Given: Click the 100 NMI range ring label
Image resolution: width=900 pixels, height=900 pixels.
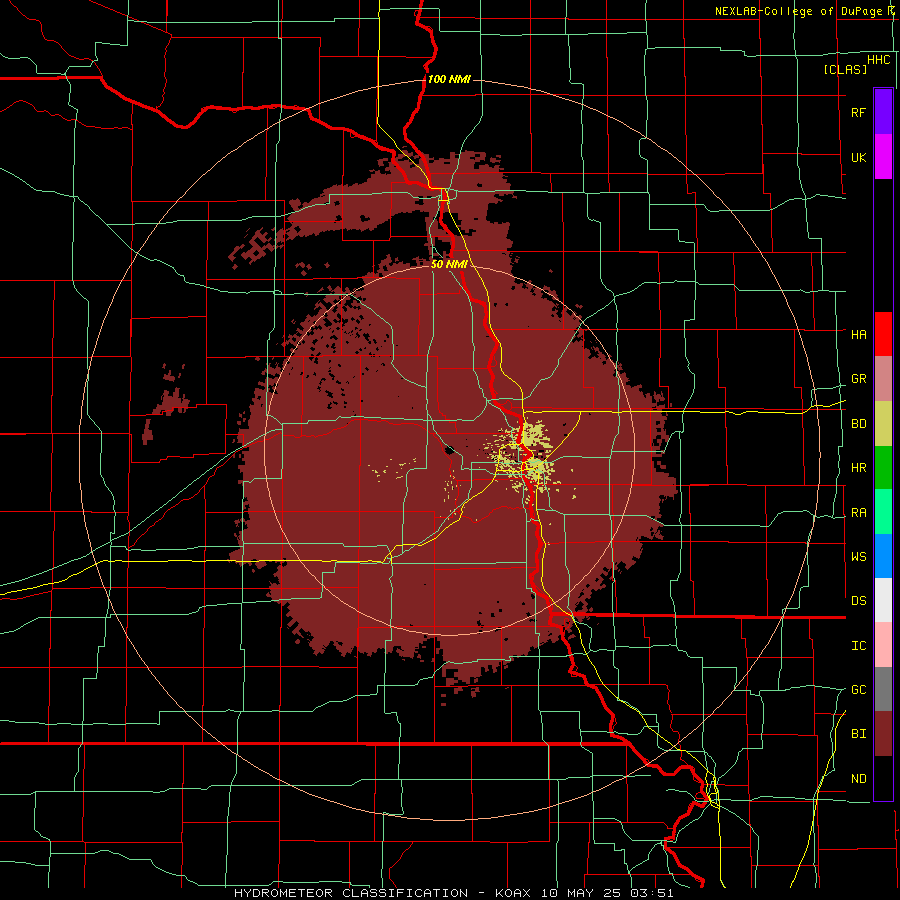Looking at the screenshot, I should (449, 79).
